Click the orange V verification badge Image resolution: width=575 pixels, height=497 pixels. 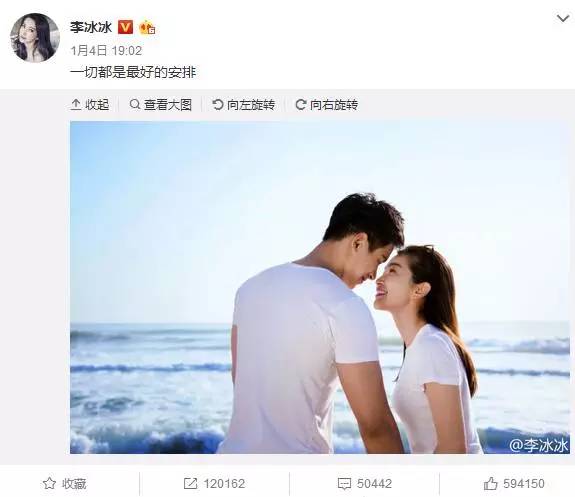(x=125, y=27)
